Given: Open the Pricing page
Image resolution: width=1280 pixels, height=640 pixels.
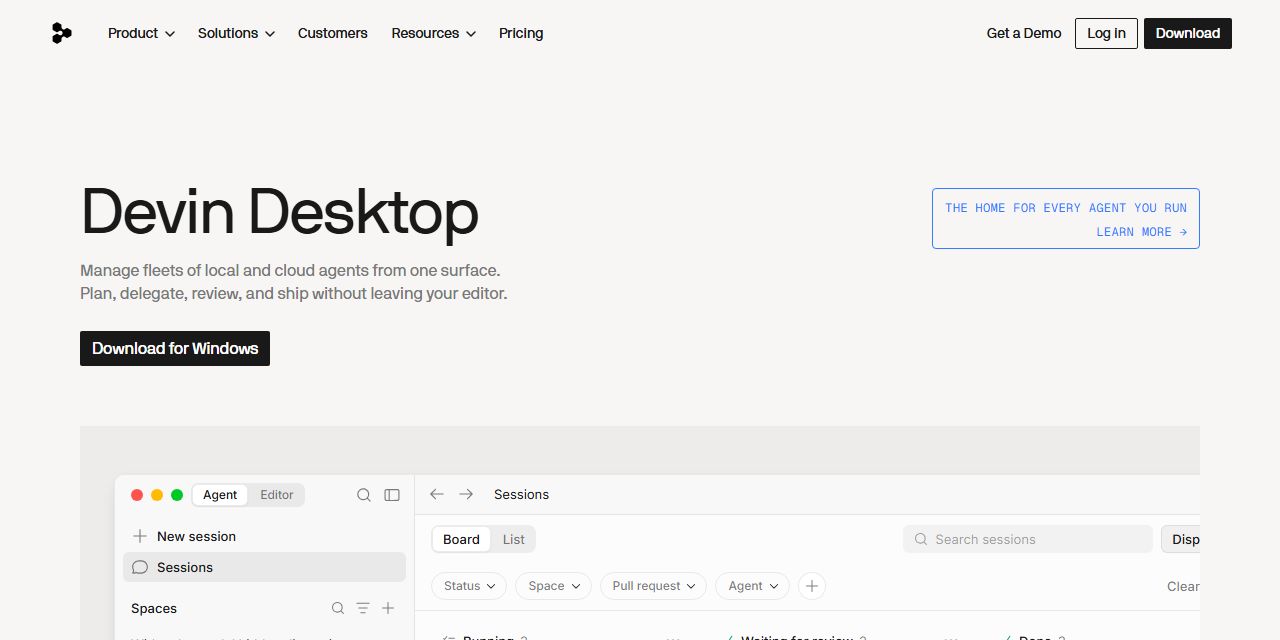Looking at the screenshot, I should click(x=521, y=33).
